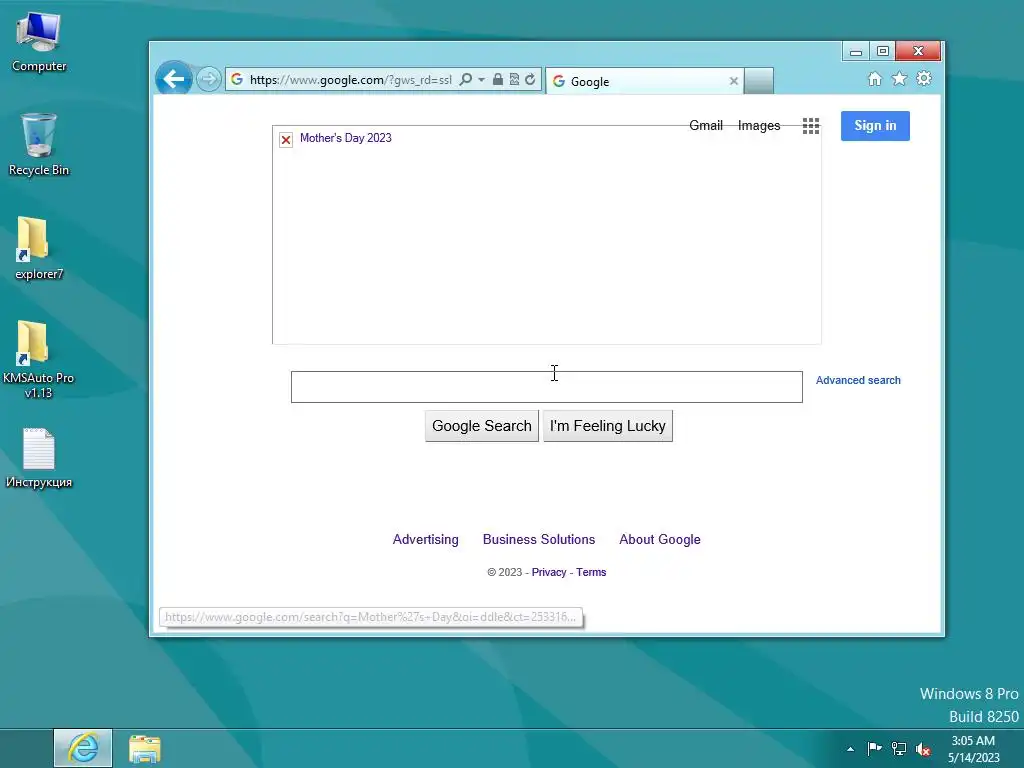Viewport: 1024px width, 768px height.
Task: Open Business Solutions link
Action: click(539, 539)
